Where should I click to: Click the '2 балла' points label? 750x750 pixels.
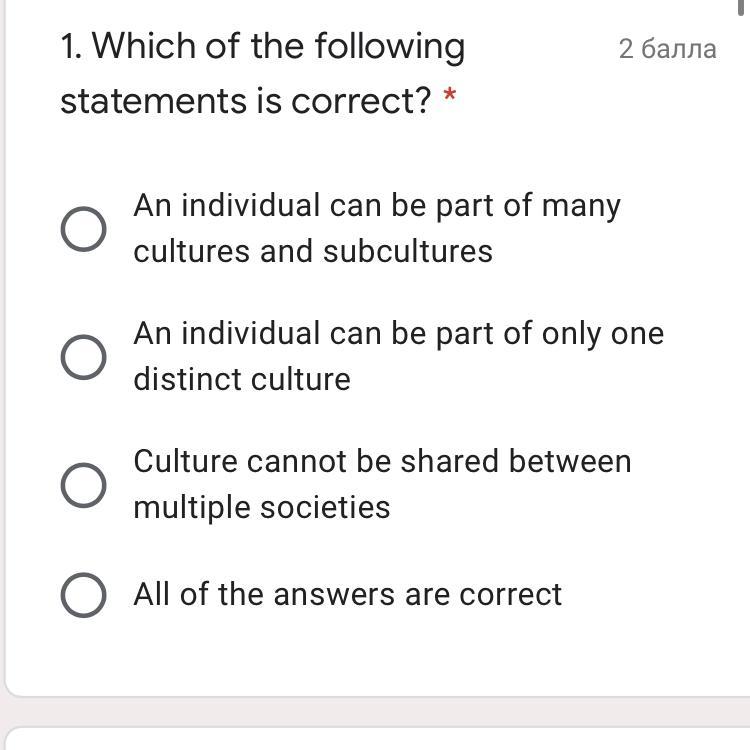667,49
